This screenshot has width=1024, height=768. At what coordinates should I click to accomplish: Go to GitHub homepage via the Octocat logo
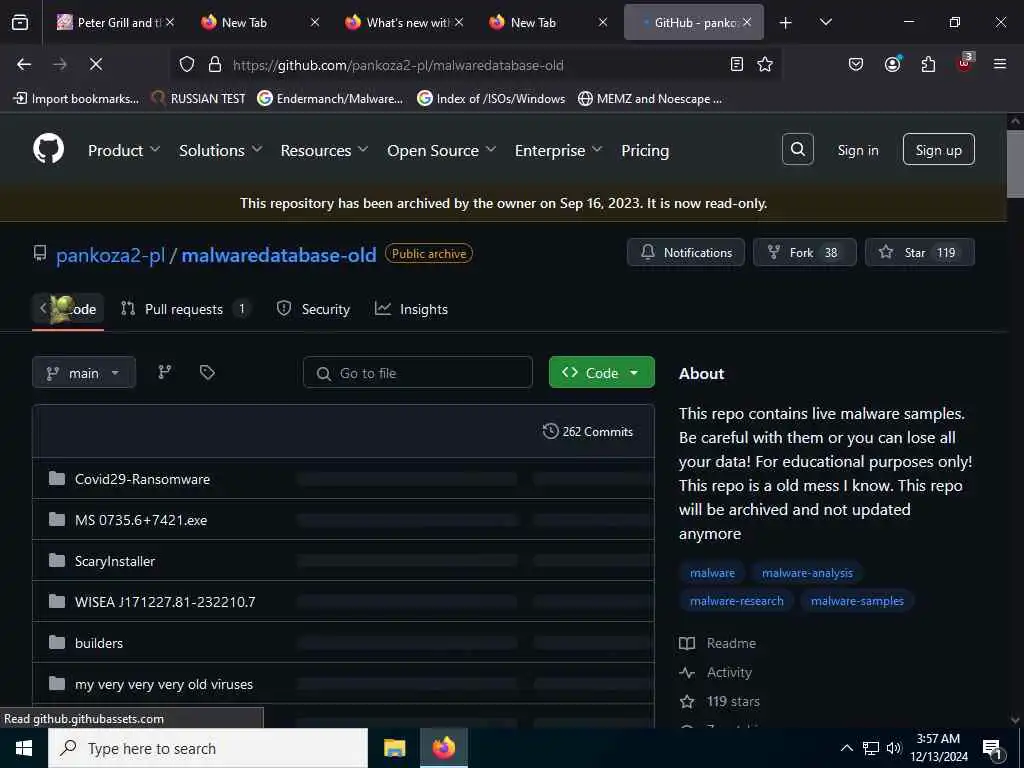49,150
